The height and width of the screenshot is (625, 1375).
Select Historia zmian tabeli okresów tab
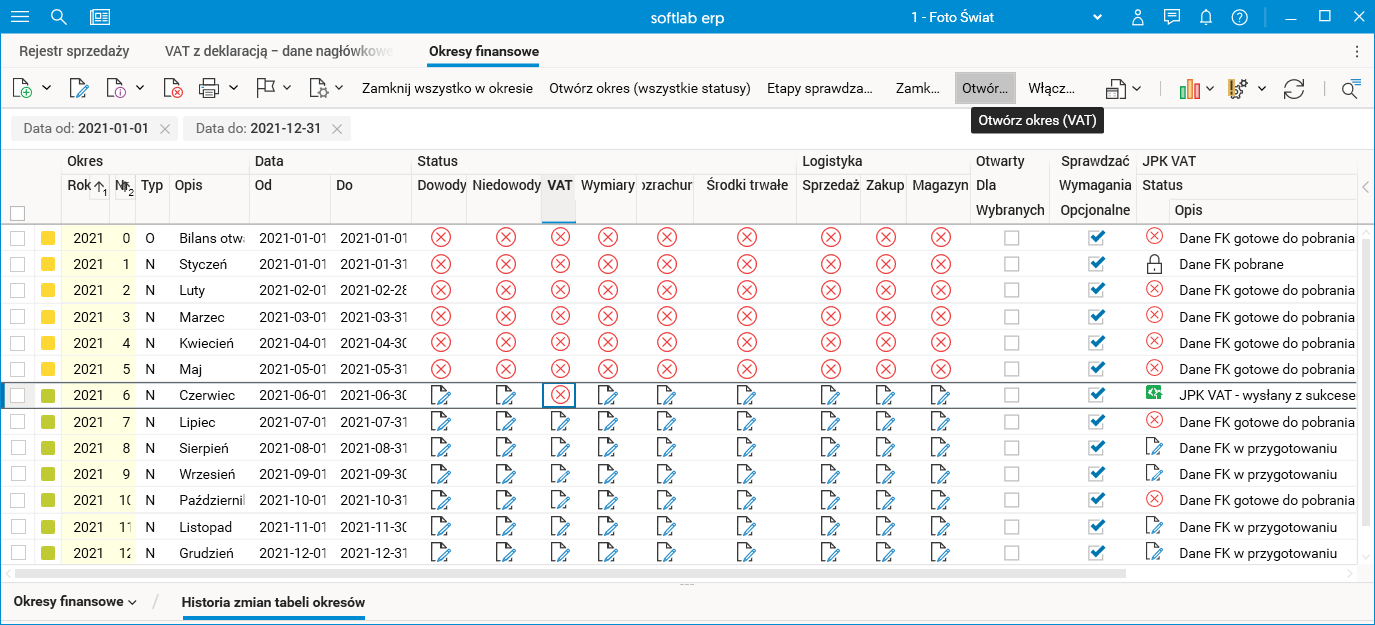click(x=273, y=602)
